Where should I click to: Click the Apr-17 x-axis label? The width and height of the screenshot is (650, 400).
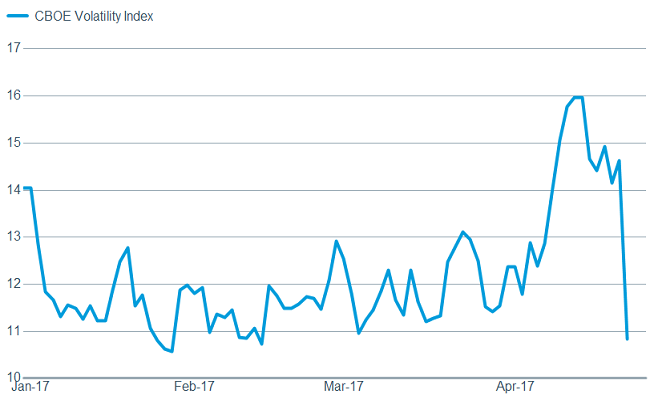click(x=515, y=386)
